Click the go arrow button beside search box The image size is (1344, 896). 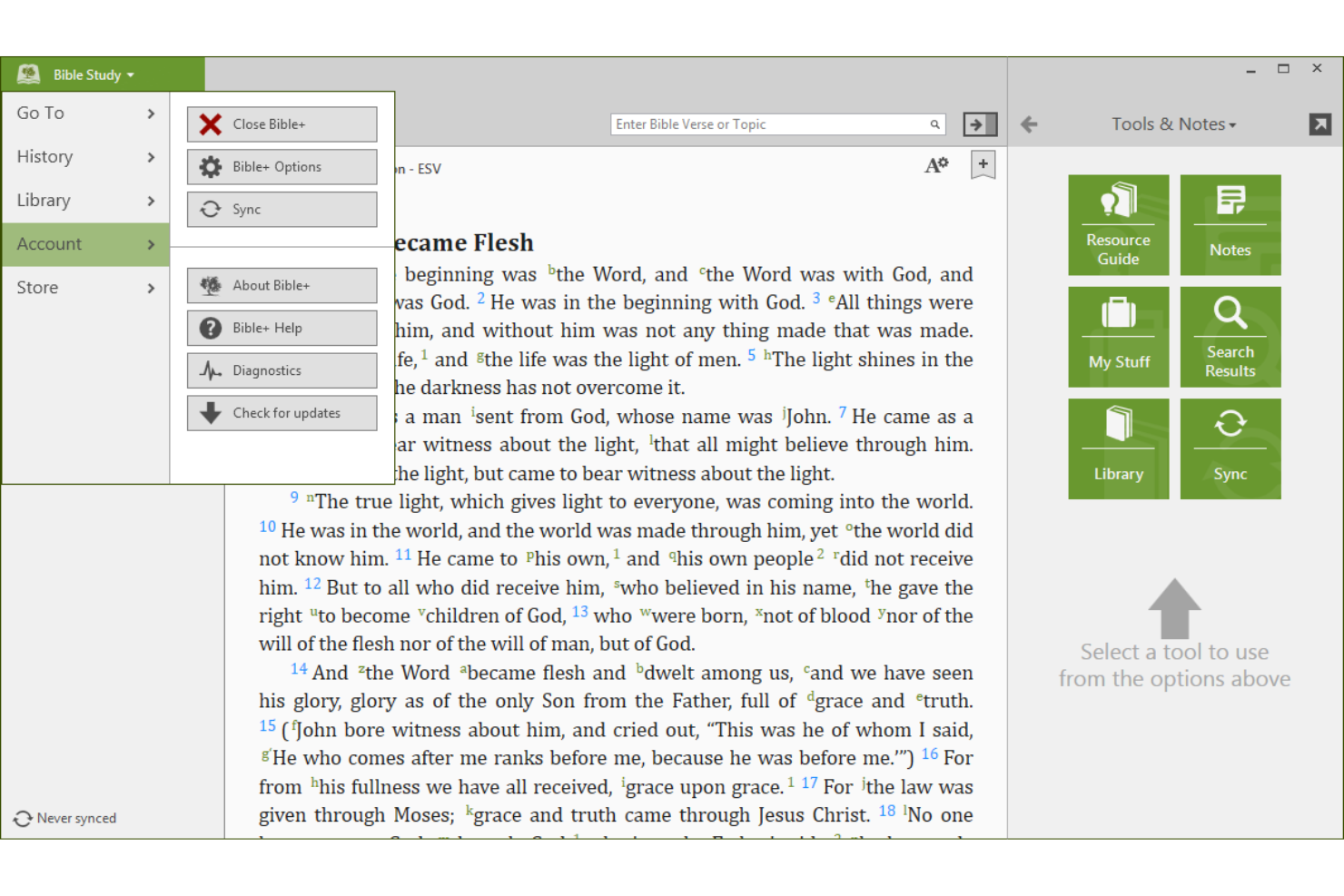980,124
